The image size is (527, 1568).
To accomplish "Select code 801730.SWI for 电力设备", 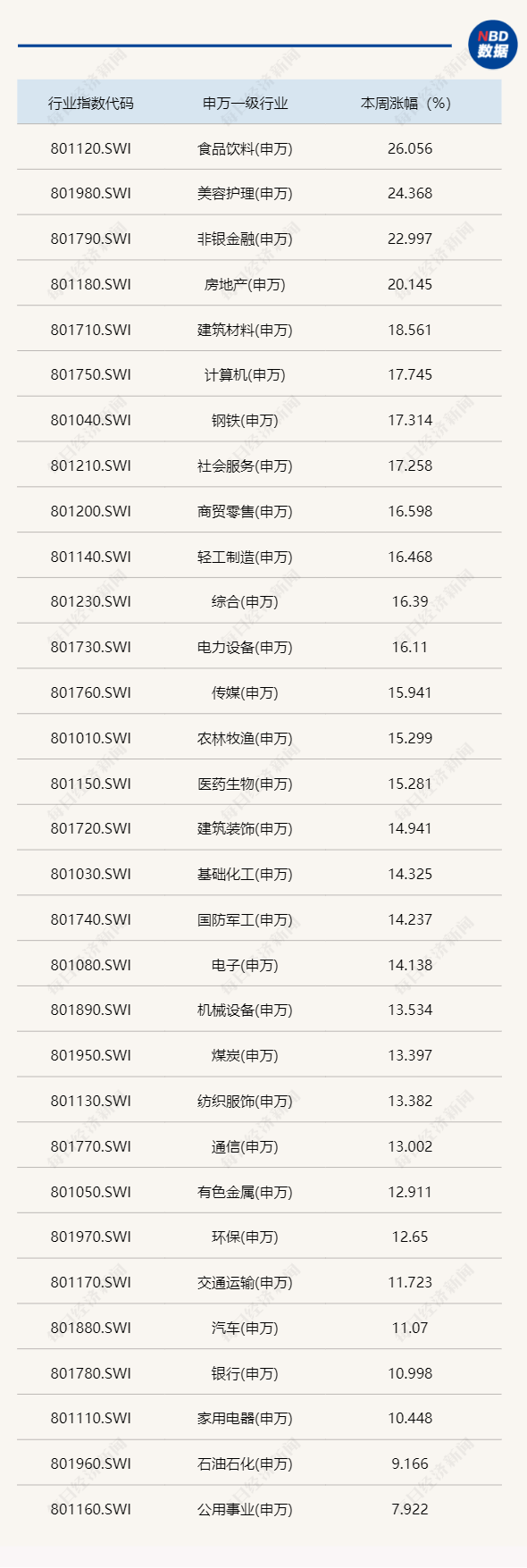I will [91, 648].
